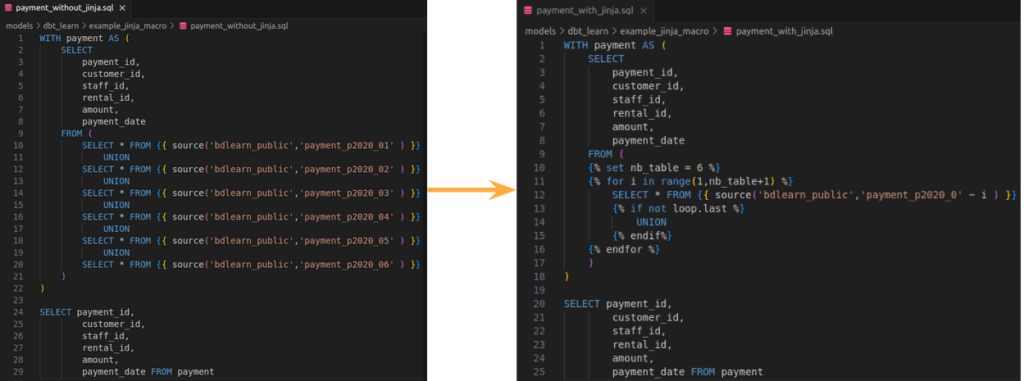Click the 'for i in range(1,nb_table+1)' line
Viewport: 1024px width, 381px height.
point(691,181)
